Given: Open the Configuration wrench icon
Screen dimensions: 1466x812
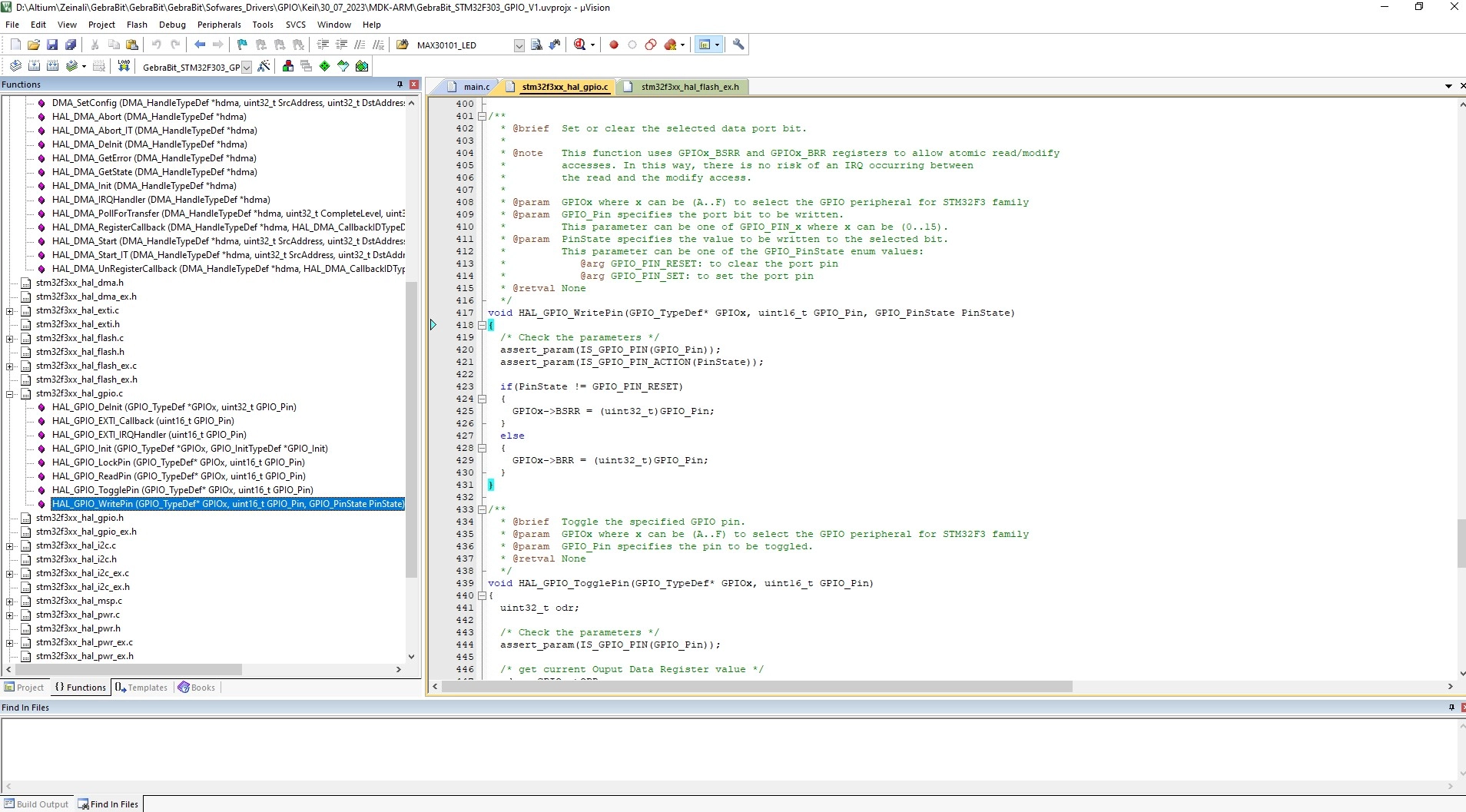Looking at the screenshot, I should coord(738,45).
